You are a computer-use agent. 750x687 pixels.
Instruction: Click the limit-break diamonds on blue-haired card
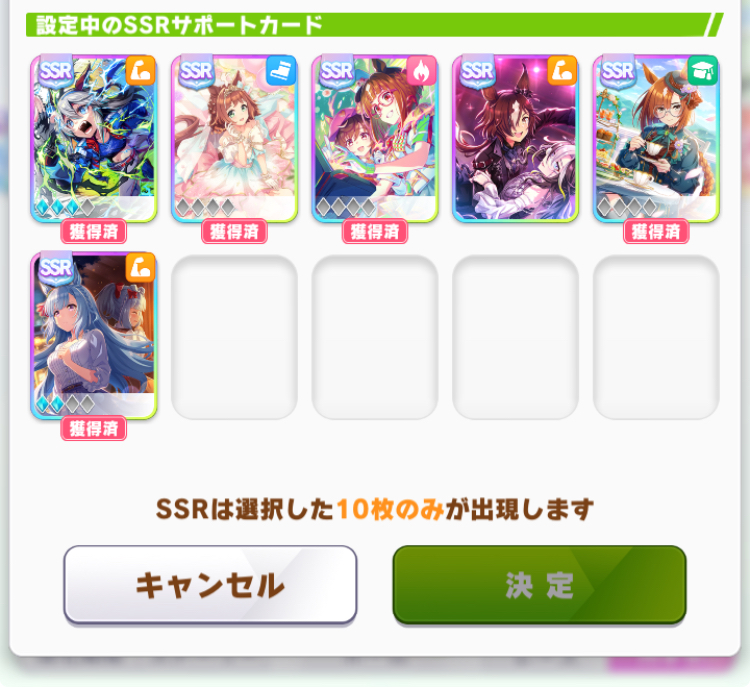pyautogui.click(x=65, y=405)
